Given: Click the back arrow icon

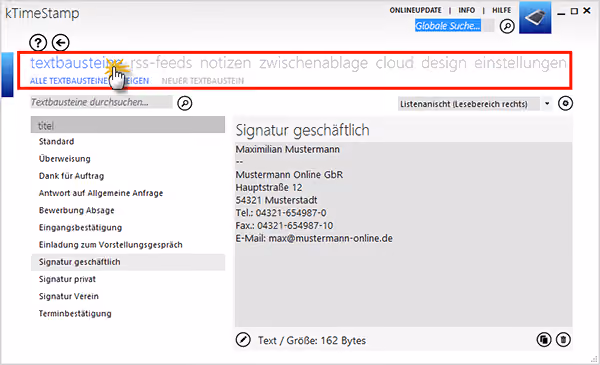Looking at the screenshot, I should 60,42.
